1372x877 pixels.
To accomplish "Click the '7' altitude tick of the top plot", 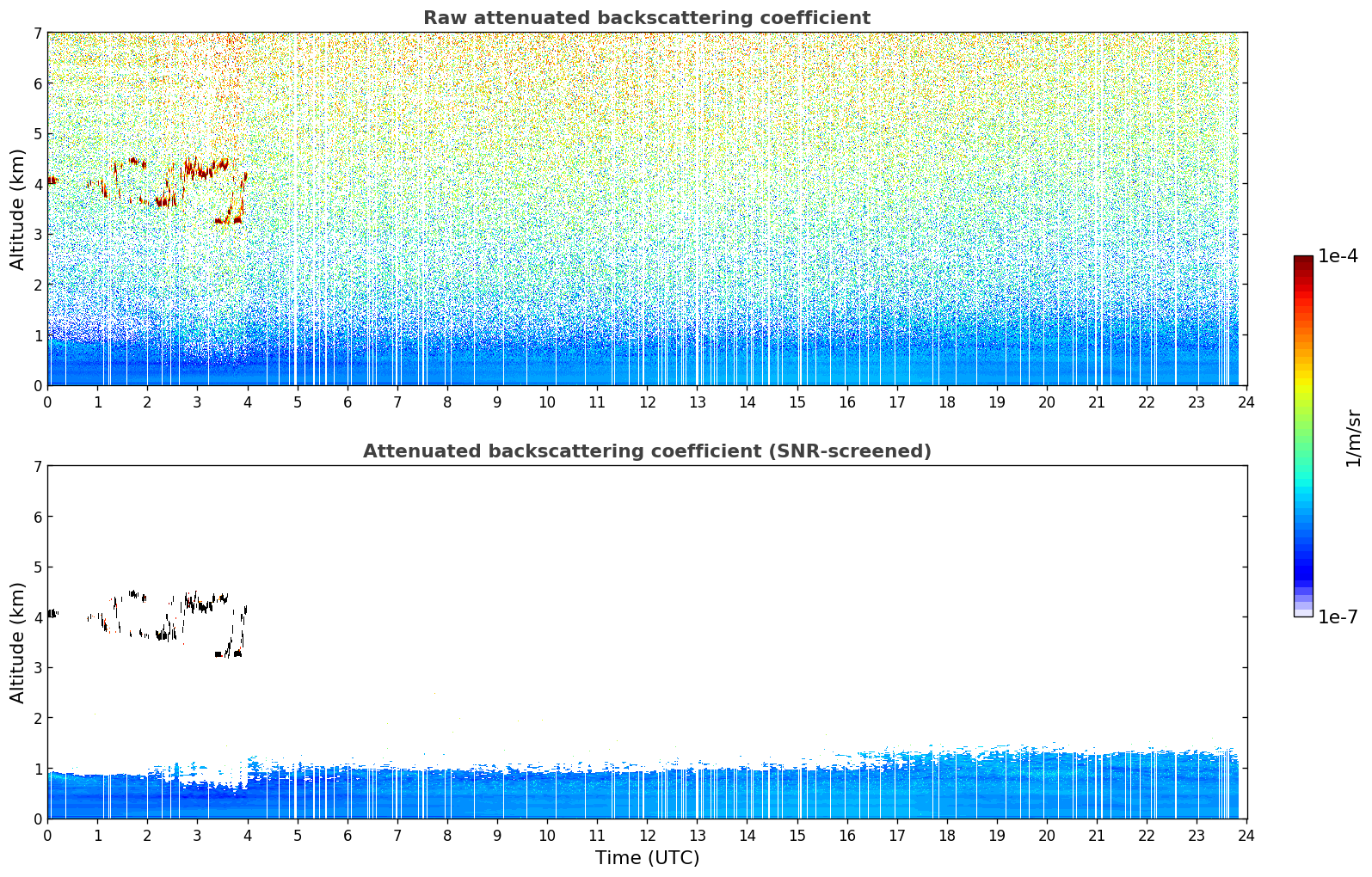I will click(38, 33).
